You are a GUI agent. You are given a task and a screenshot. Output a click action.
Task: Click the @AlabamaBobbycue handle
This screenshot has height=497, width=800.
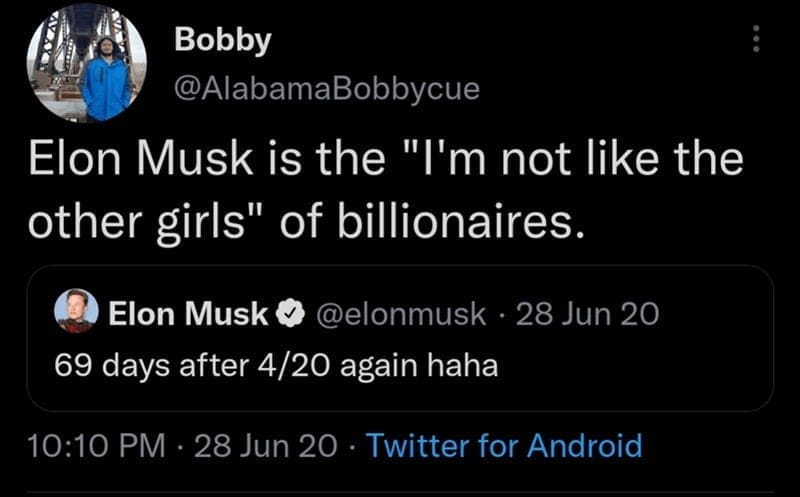point(327,89)
